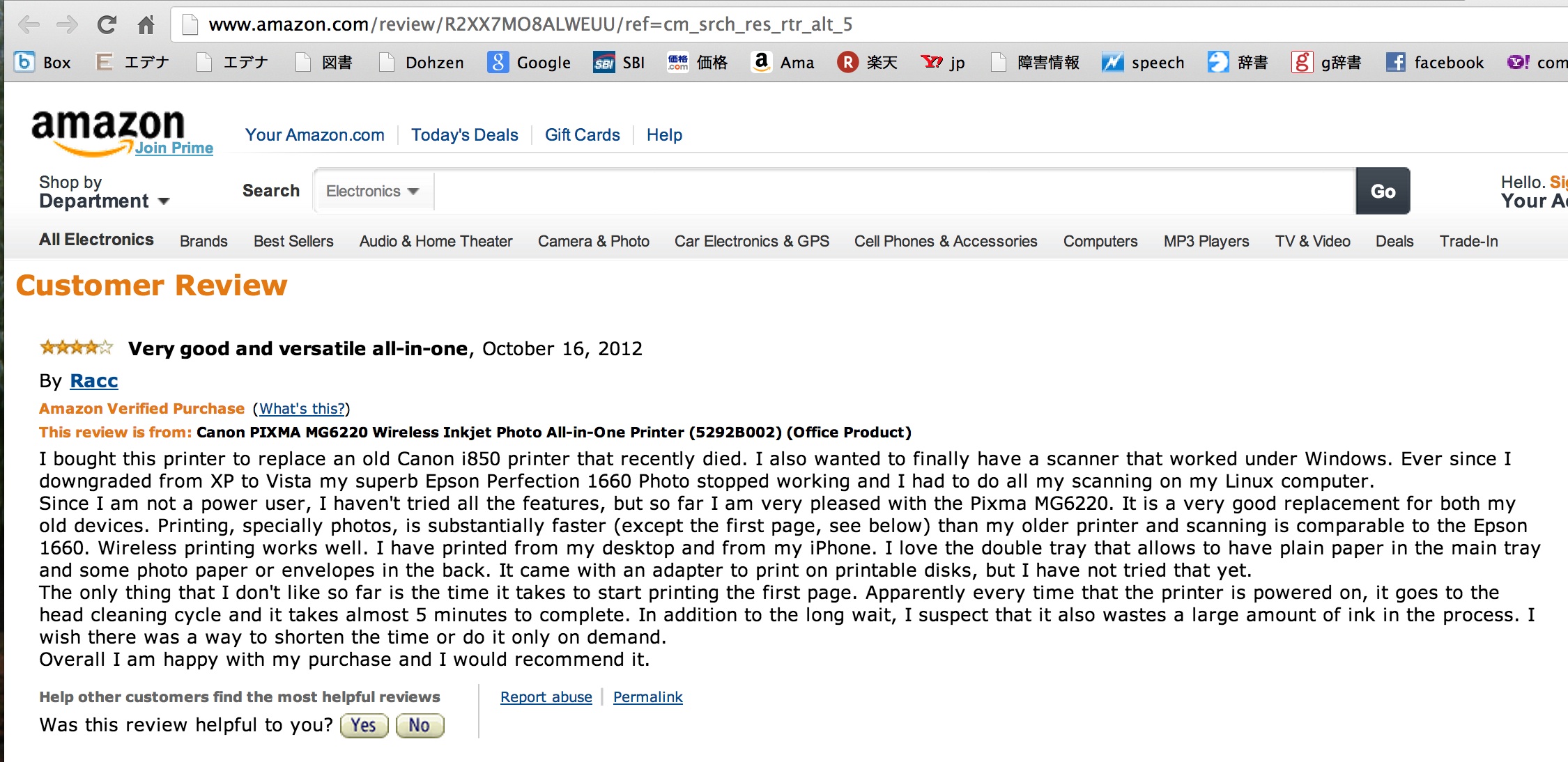Viewport: 1568px width, 762px height.
Task: Open the Box bookmark icon
Action: 24,62
